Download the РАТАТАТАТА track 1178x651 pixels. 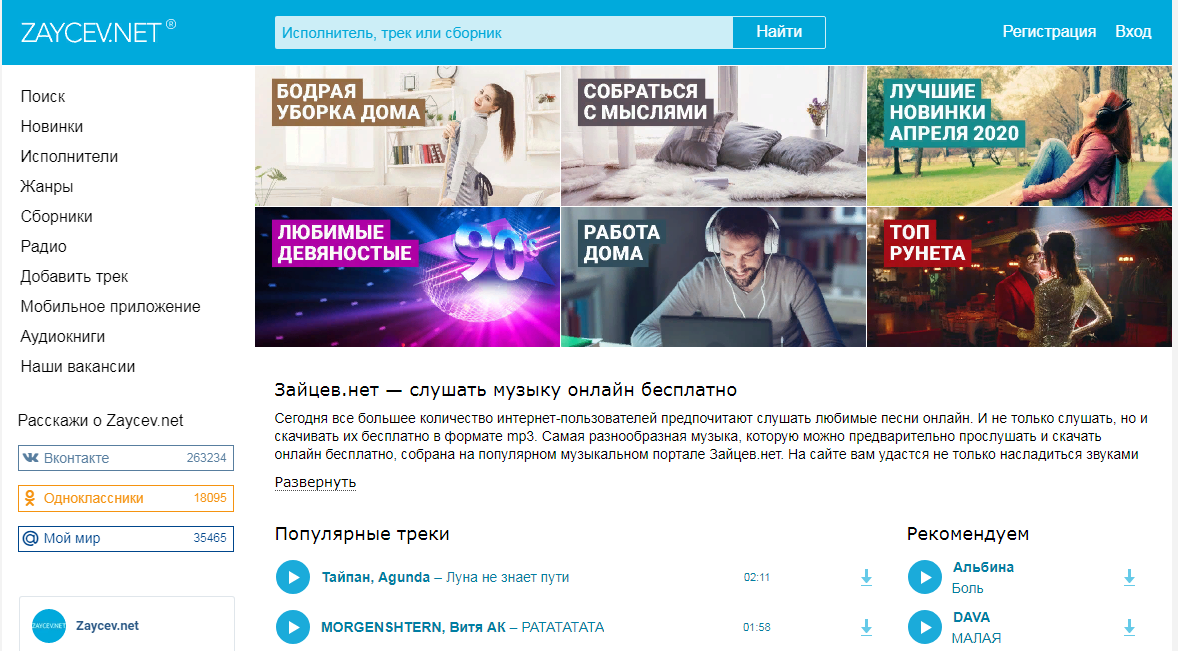tap(866, 627)
